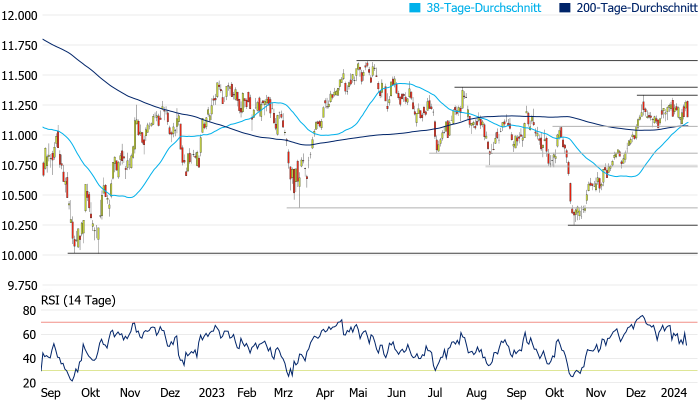Click the 10.000 price axis label

20,255
